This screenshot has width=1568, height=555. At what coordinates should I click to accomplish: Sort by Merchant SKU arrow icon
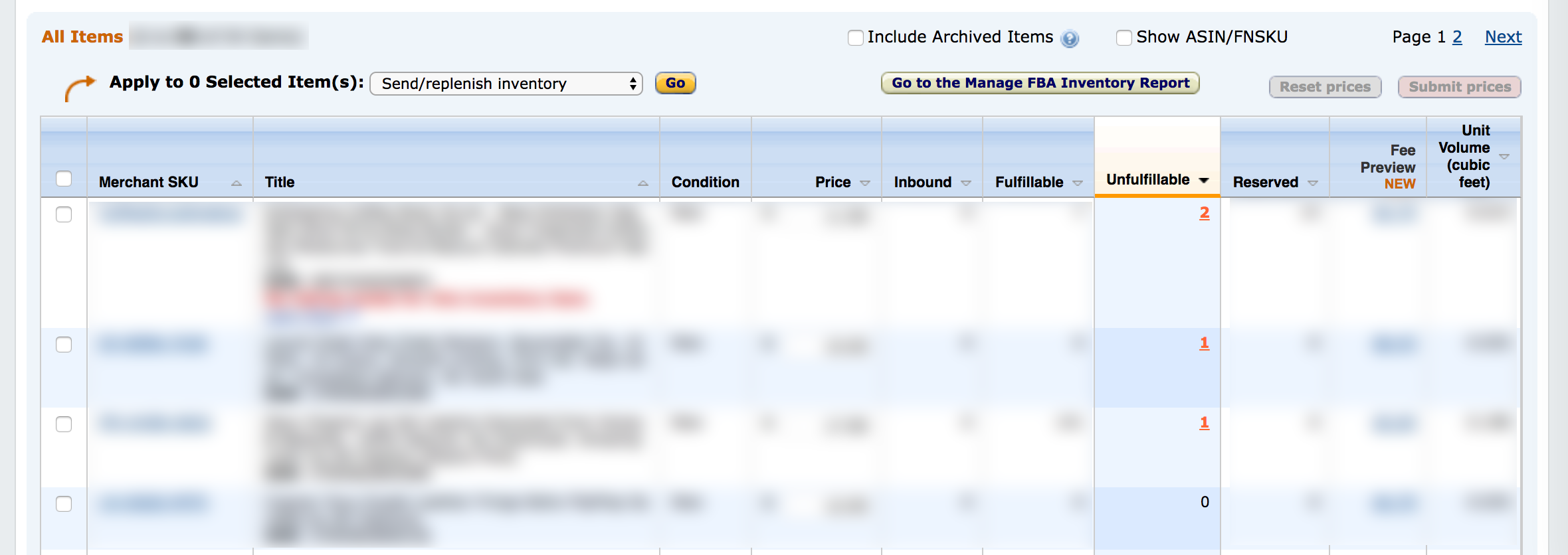click(x=237, y=183)
